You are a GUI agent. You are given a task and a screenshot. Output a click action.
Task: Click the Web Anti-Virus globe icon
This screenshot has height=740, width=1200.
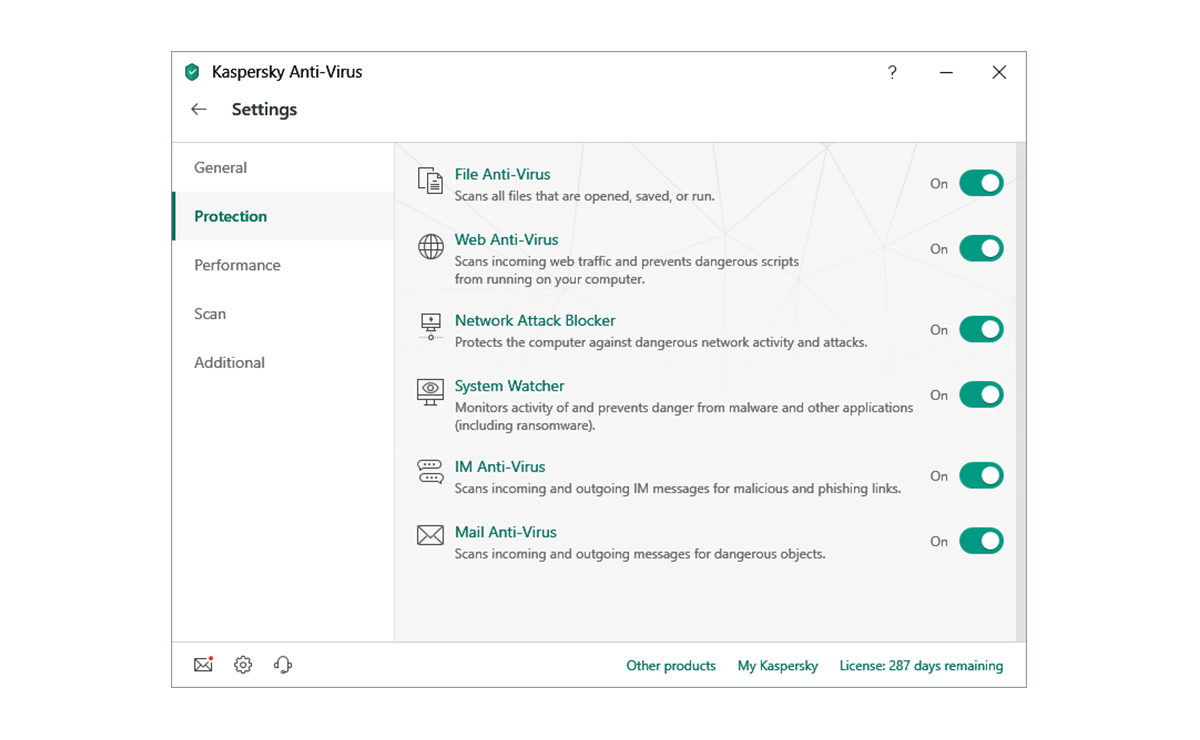(430, 247)
